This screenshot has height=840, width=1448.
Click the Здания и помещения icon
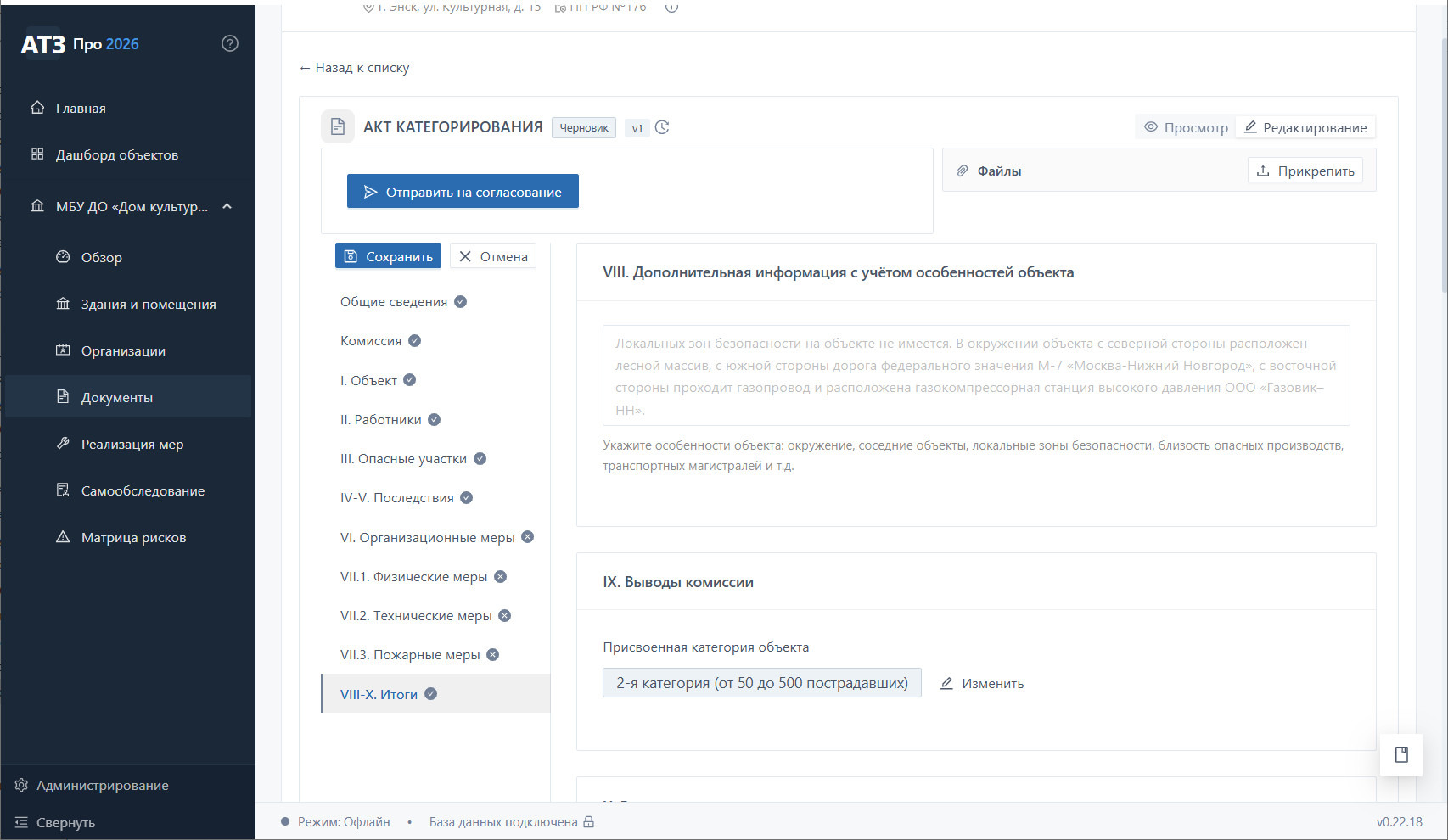(63, 304)
